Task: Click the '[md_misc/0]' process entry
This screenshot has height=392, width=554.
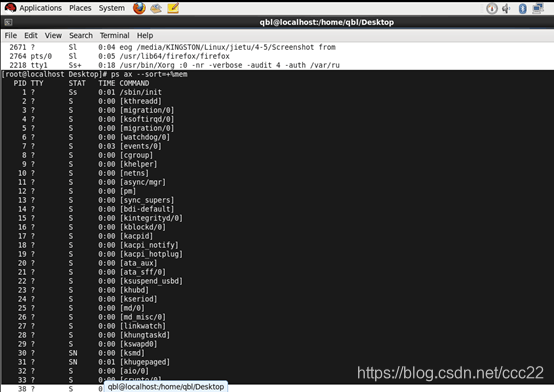Action: [143, 317]
